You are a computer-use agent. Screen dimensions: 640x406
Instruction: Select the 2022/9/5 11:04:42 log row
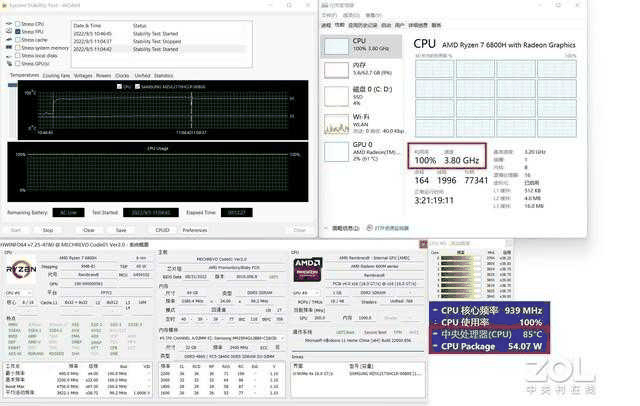[x=159, y=49]
